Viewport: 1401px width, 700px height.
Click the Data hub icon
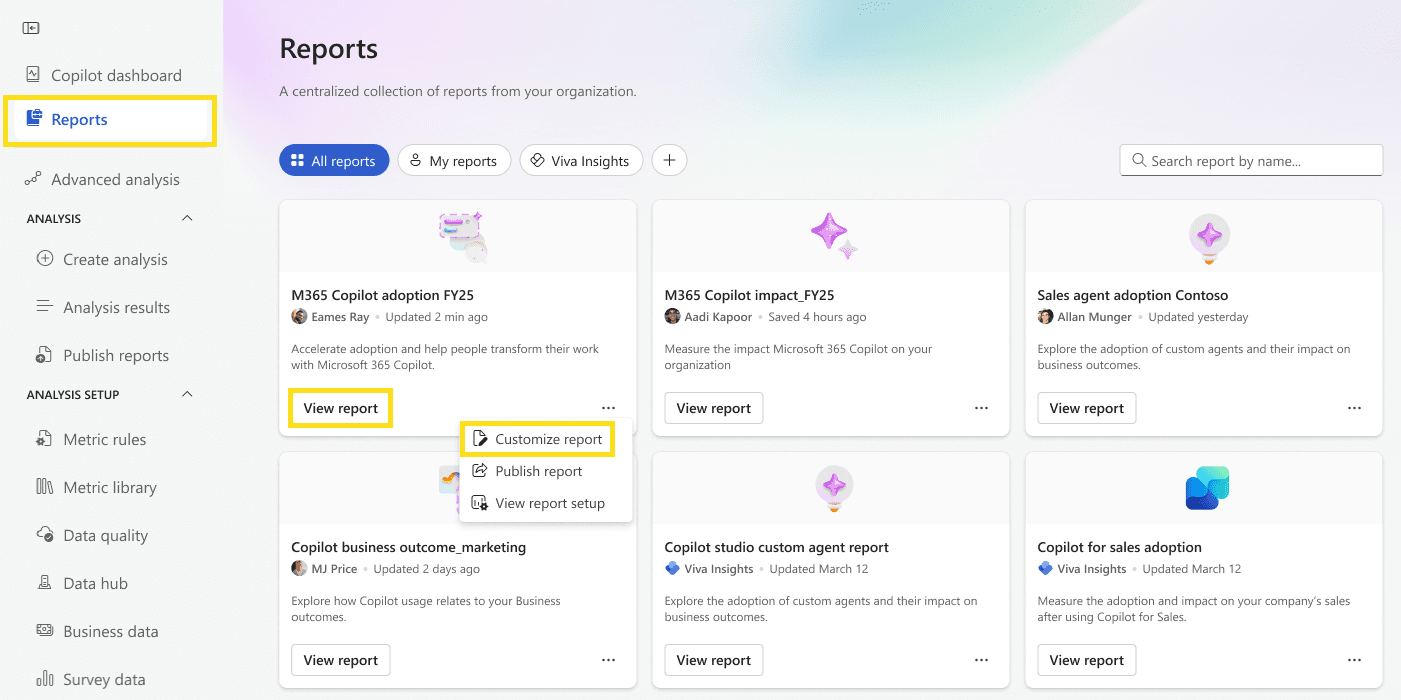pyautogui.click(x=44, y=582)
